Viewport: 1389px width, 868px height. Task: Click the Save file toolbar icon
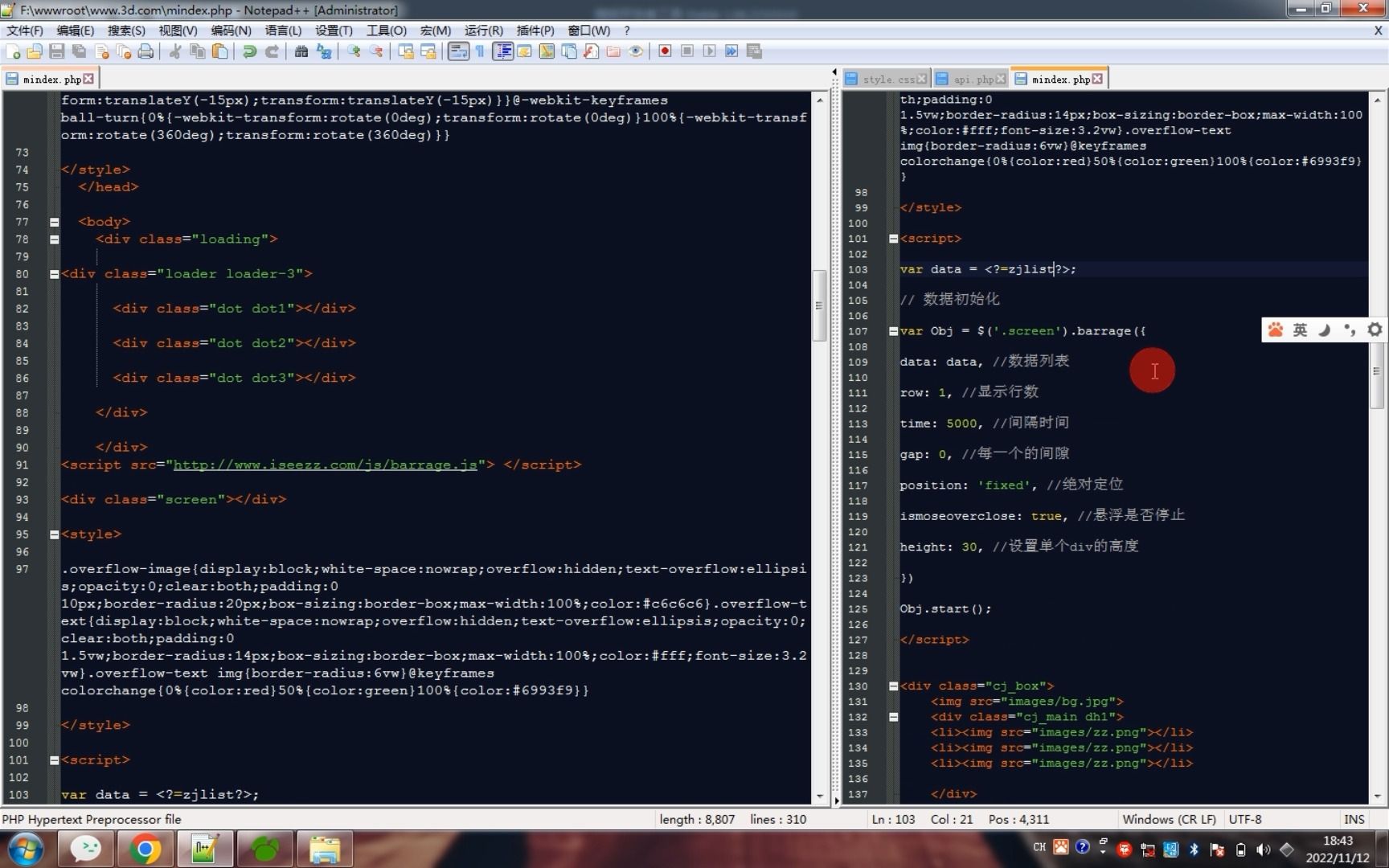click(56, 51)
